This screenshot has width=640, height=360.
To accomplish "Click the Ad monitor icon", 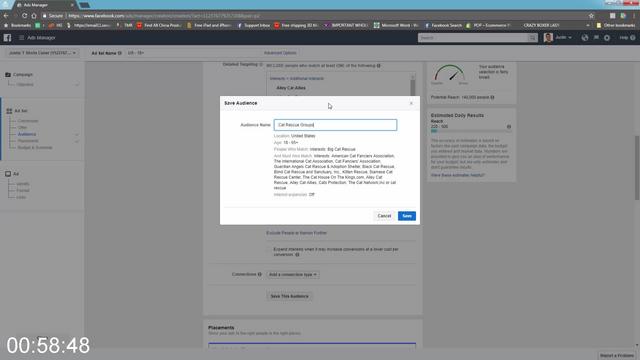I will 8,174.
